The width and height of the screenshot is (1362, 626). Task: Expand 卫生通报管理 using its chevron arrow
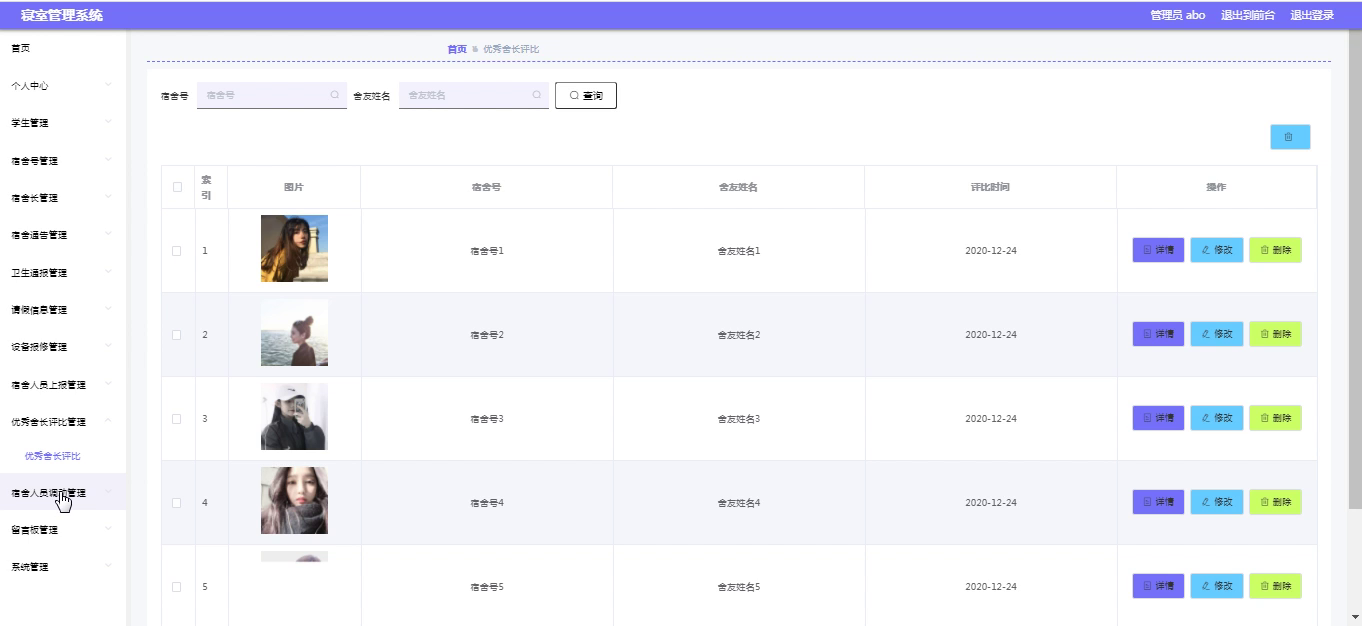(108, 272)
